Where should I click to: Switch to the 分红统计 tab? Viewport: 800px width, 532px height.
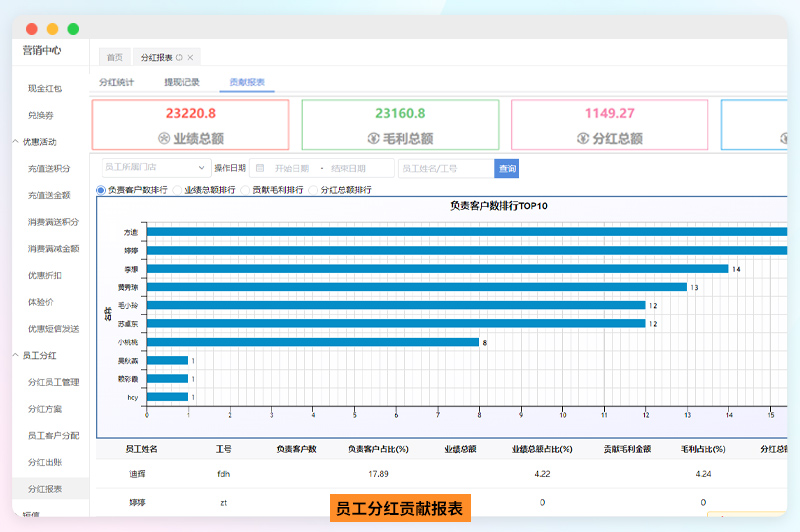click(x=116, y=82)
